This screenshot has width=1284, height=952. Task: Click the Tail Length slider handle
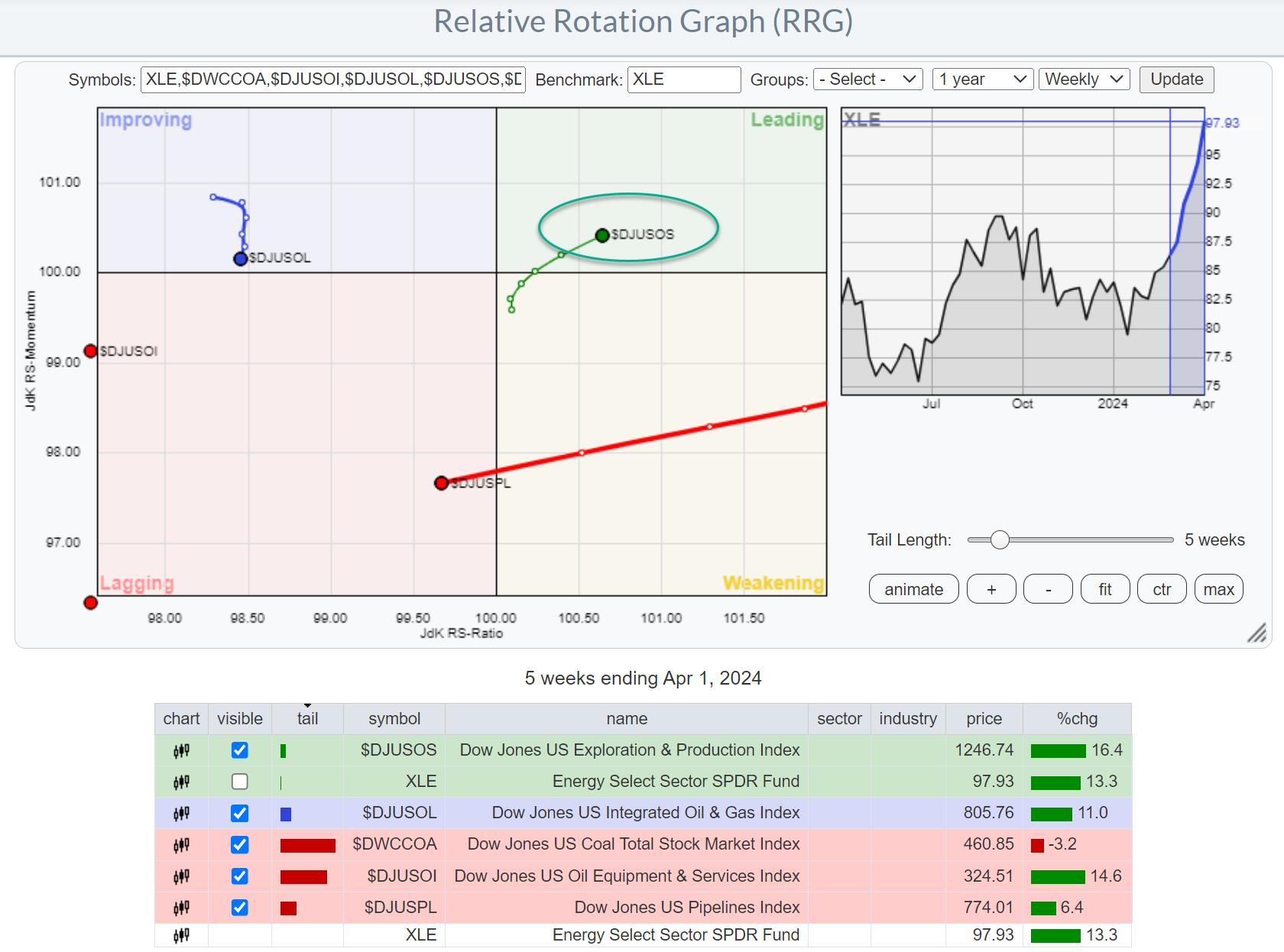(999, 540)
